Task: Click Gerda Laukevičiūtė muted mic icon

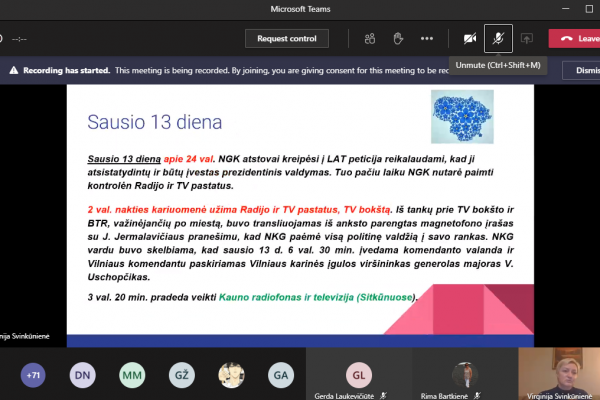Action: [x=383, y=396]
